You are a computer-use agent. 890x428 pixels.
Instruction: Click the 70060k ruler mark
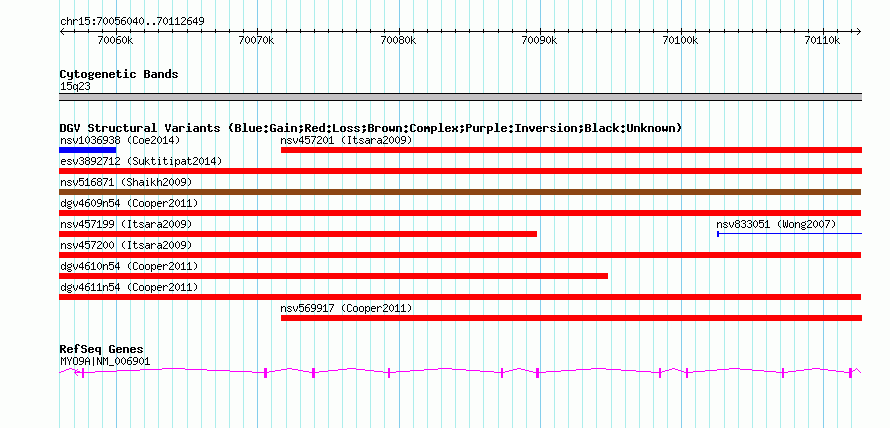115,41
